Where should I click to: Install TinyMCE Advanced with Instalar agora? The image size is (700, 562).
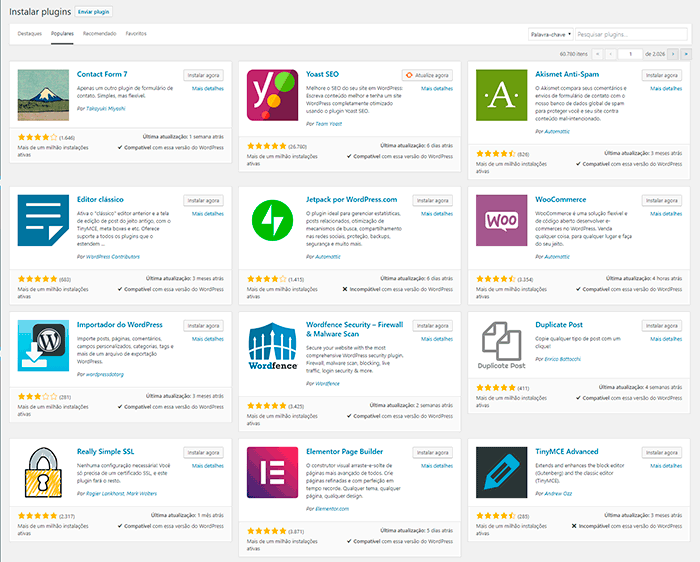[x=662, y=453]
